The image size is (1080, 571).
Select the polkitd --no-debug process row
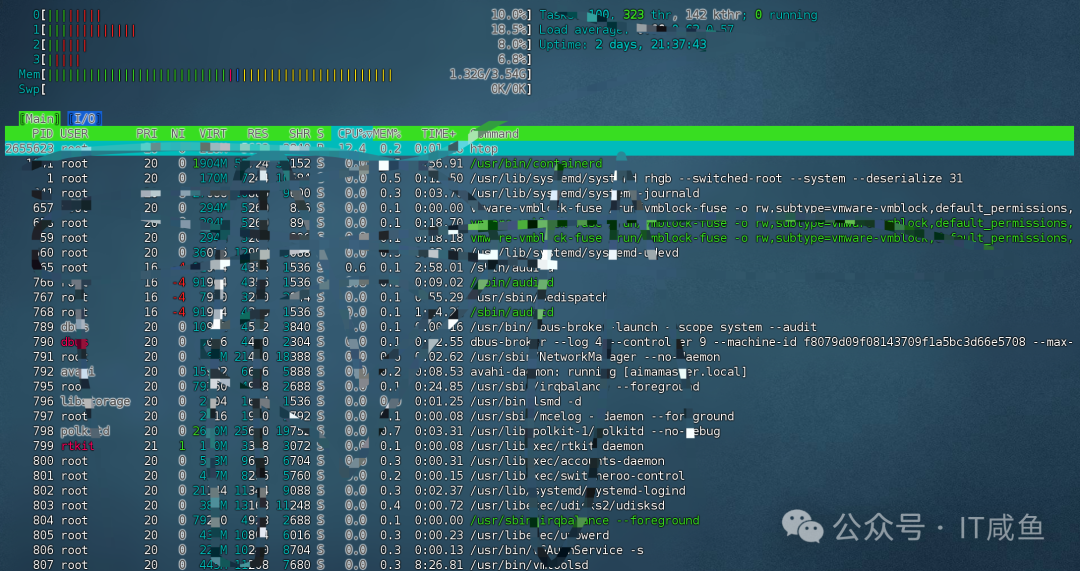[539, 431]
